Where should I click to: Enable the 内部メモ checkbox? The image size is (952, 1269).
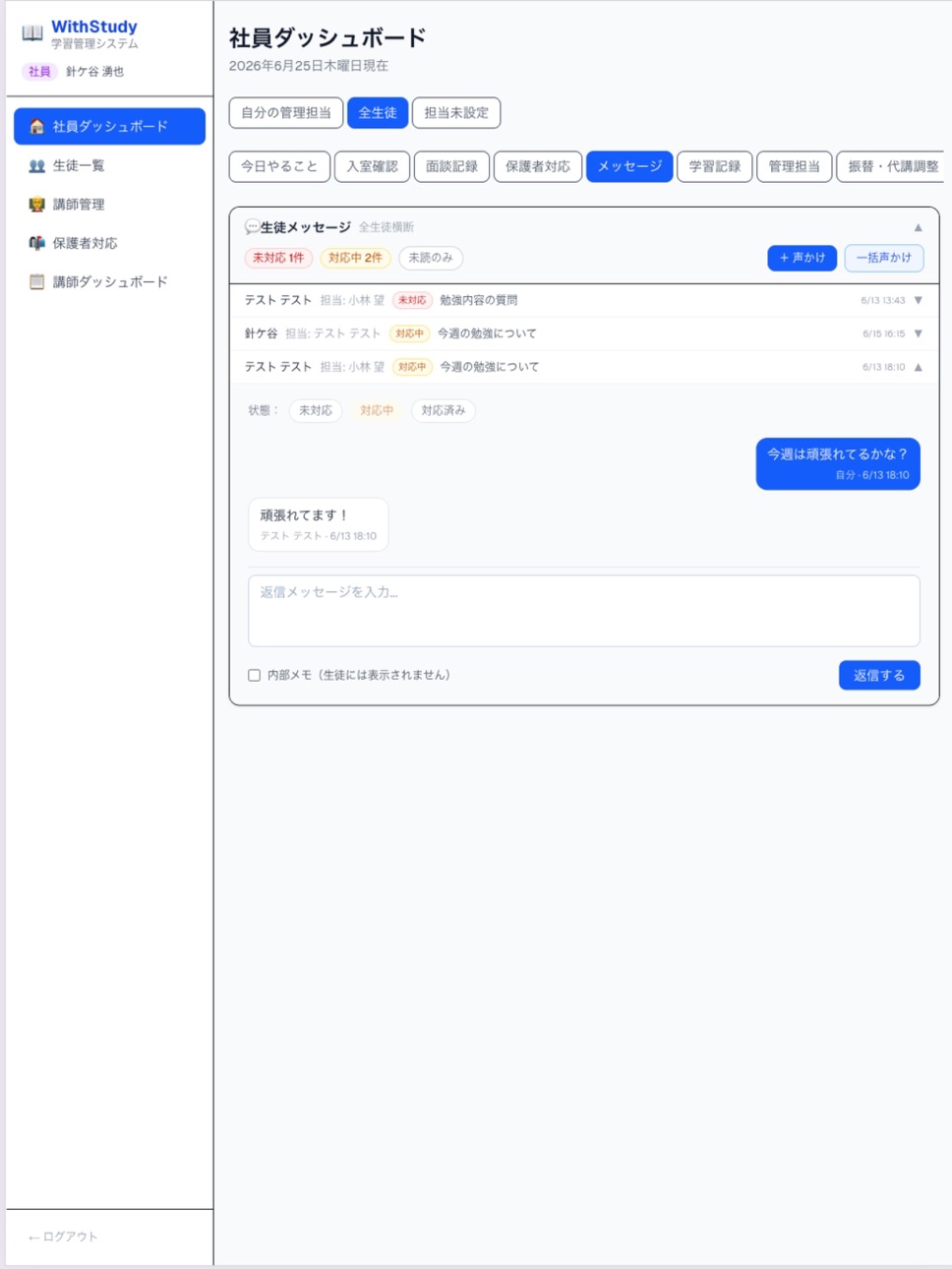[255, 676]
